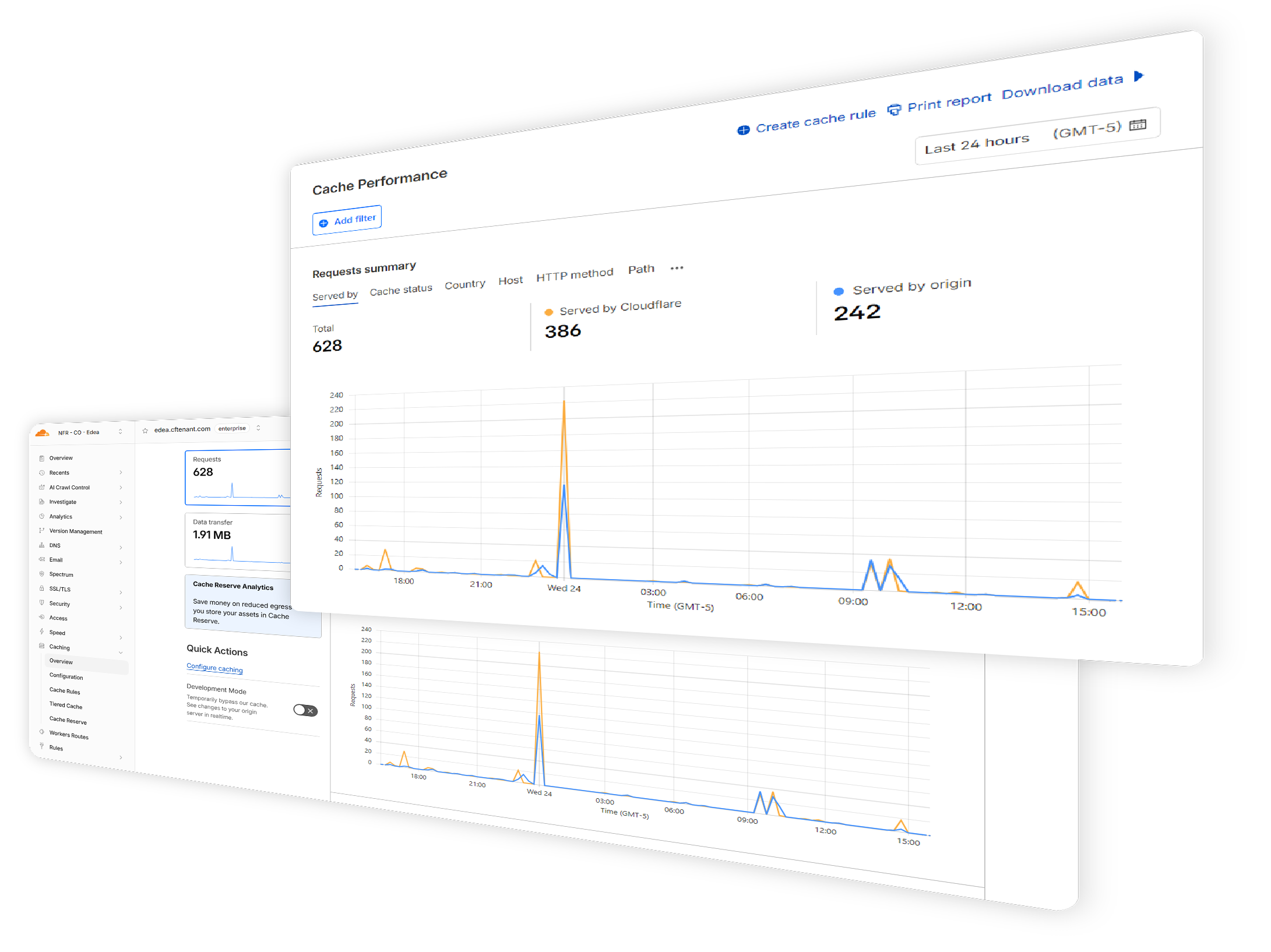The image size is (1271, 952).
Task: Expand the SSL/TLS chevron
Action: (x=121, y=593)
